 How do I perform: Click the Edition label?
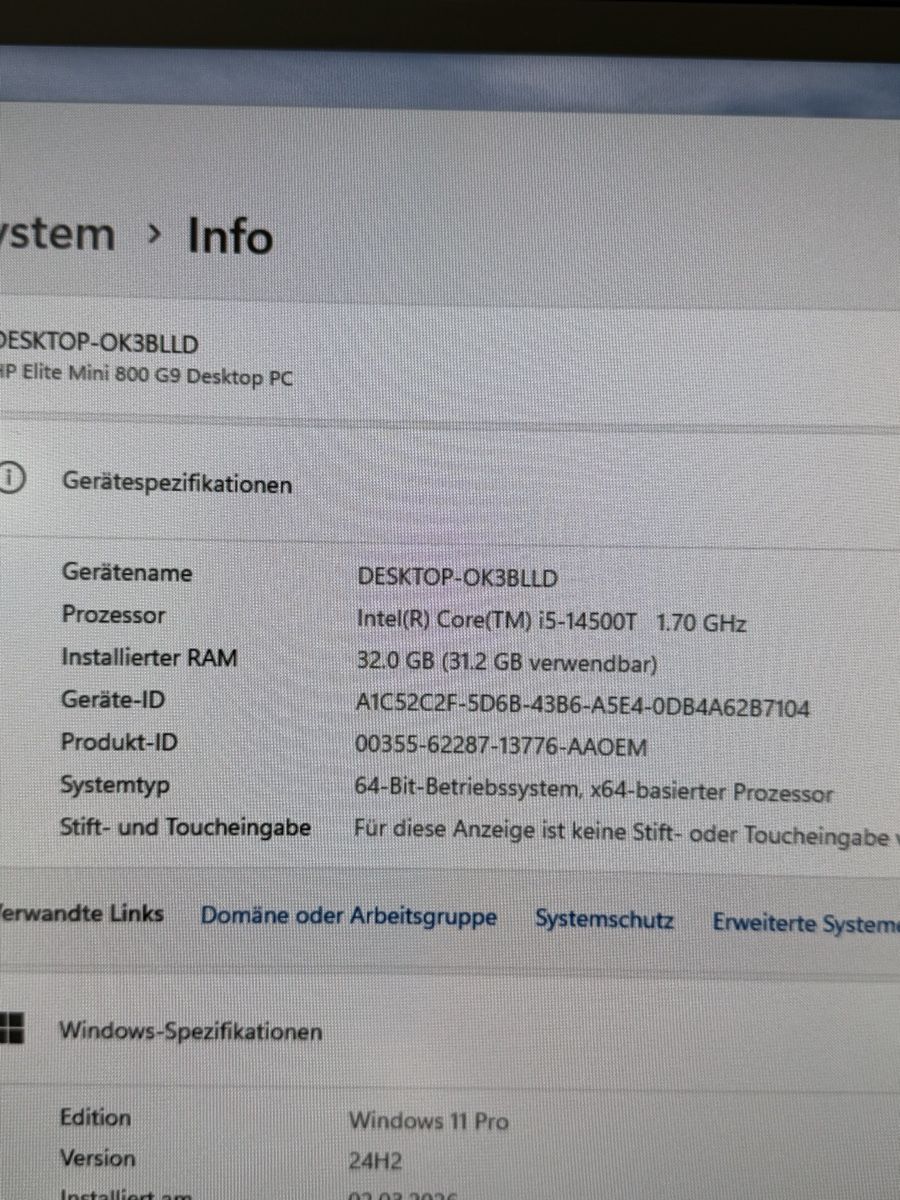[95, 1117]
